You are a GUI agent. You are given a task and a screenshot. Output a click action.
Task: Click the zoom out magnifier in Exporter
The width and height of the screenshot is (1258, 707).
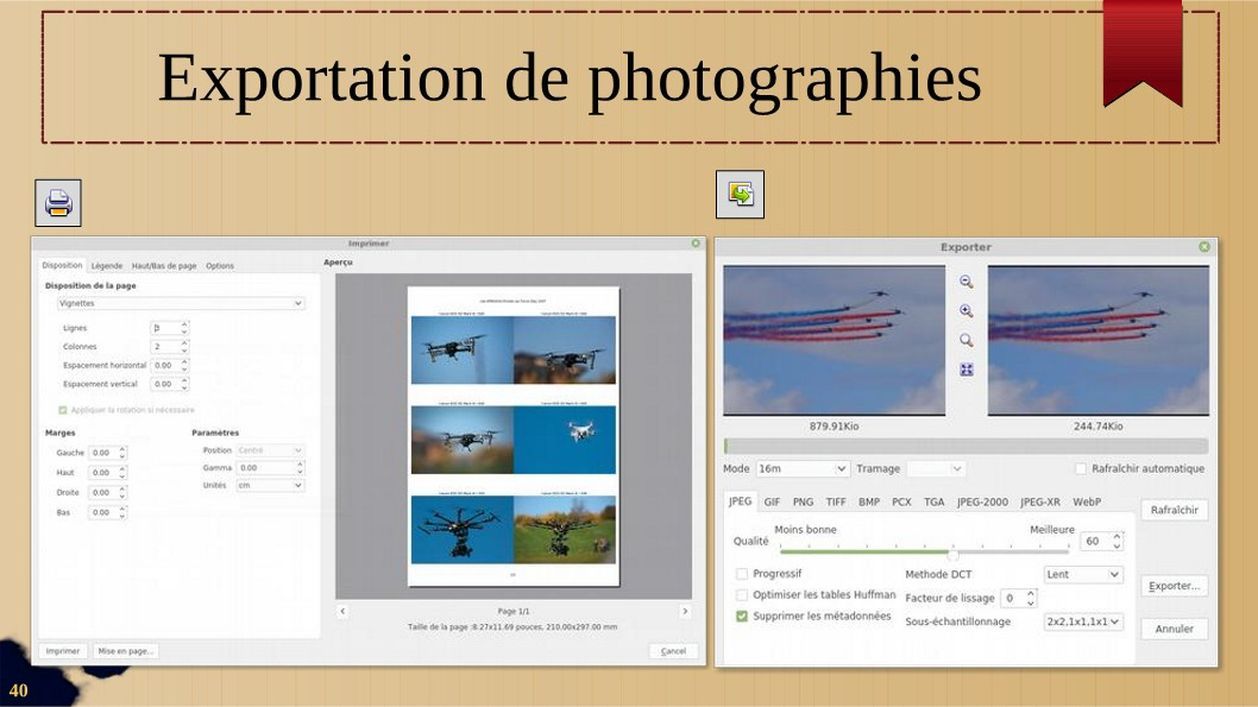coord(966,282)
